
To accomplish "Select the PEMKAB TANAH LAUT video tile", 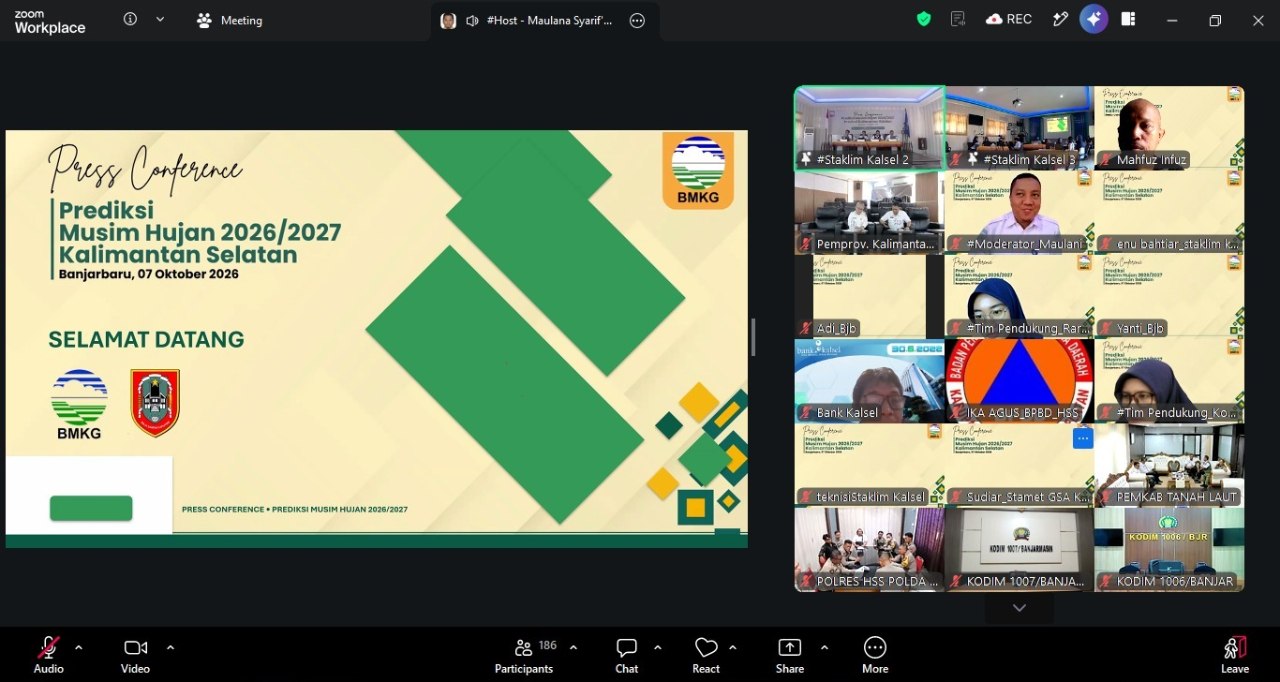I will [x=1169, y=465].
